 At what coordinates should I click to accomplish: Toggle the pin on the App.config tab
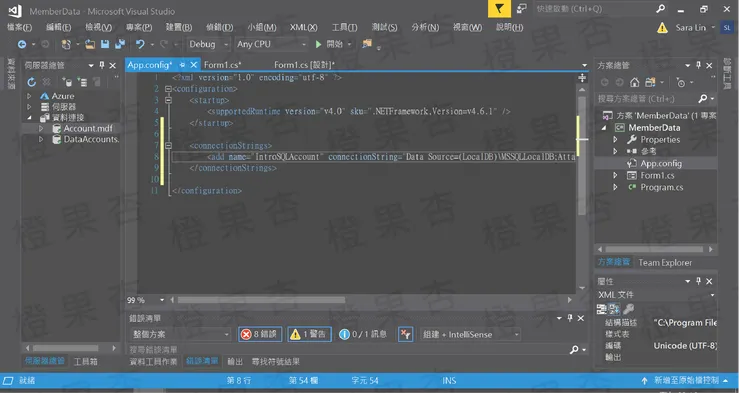[x=182, y=65]
